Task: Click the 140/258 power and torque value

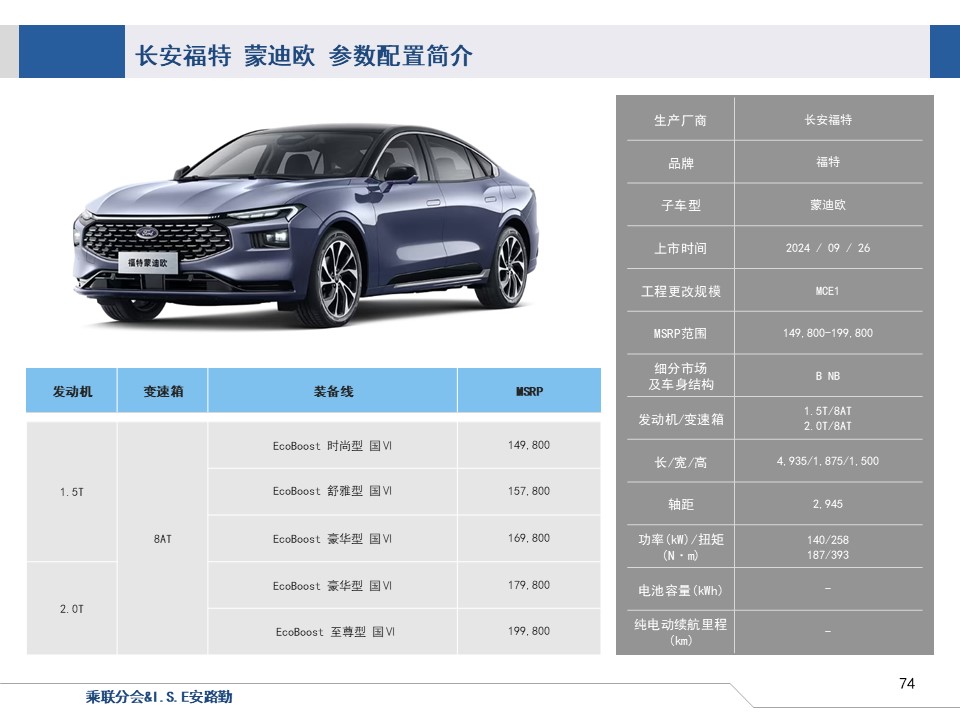Action: 828,540
